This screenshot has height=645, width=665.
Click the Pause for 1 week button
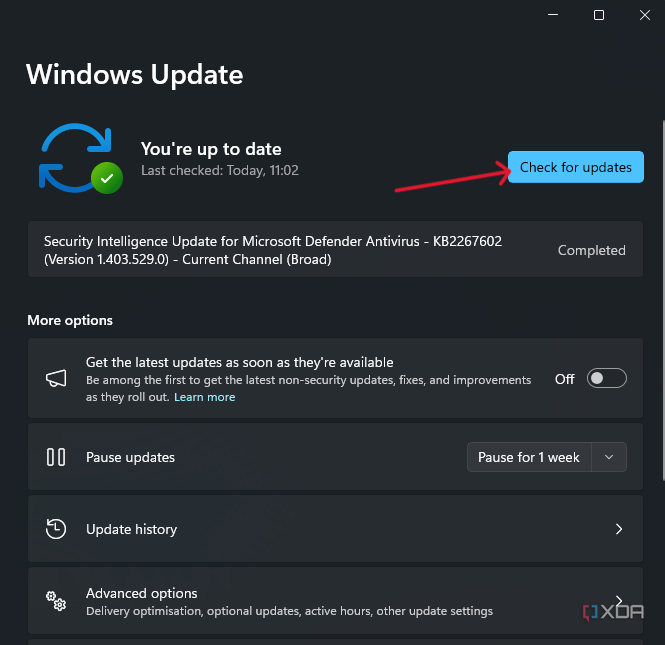pyautogui.click(x=529, y=457)
